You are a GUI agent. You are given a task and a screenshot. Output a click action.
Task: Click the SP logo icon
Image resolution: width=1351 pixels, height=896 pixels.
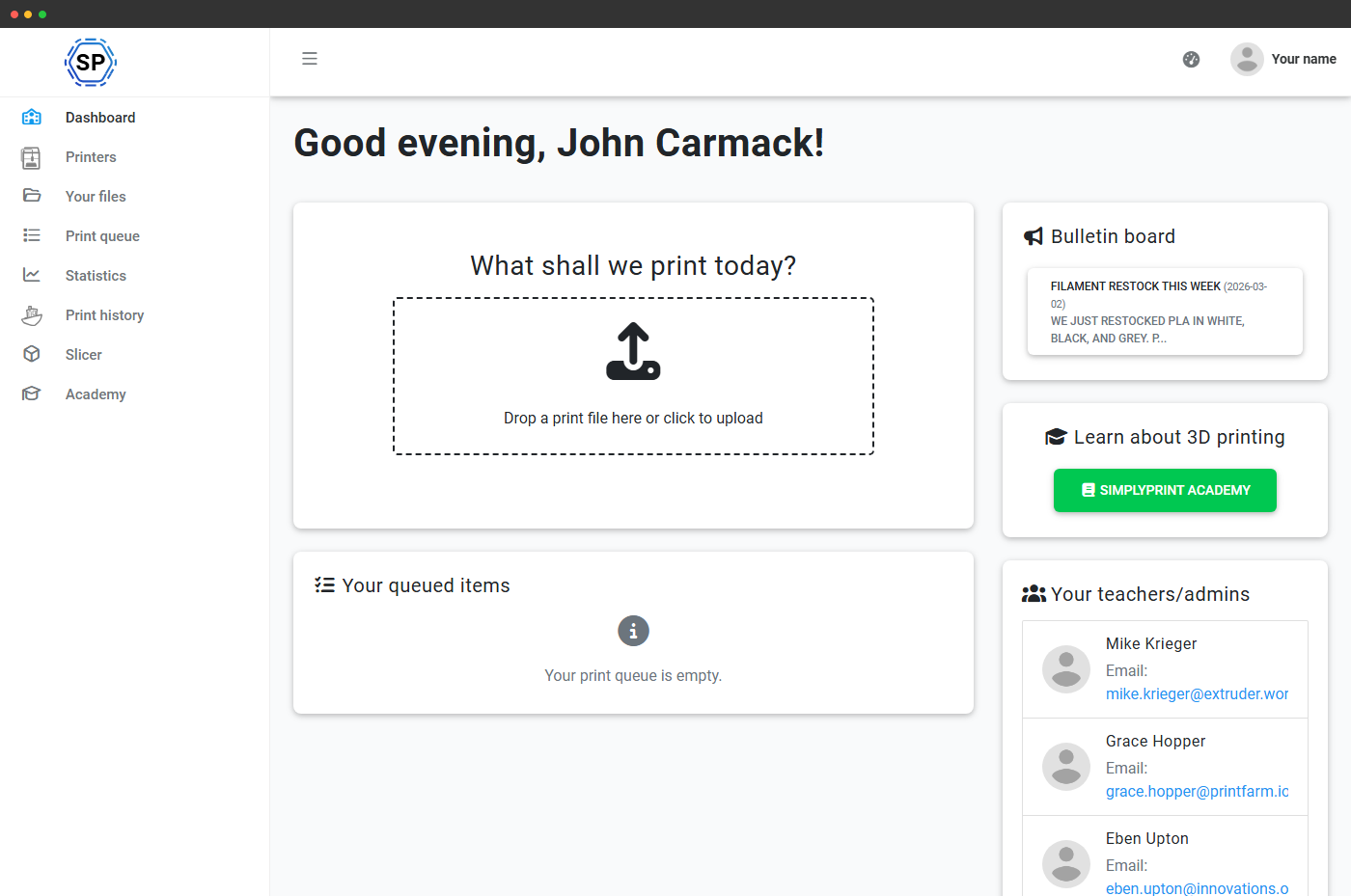(x=91, y=63)
